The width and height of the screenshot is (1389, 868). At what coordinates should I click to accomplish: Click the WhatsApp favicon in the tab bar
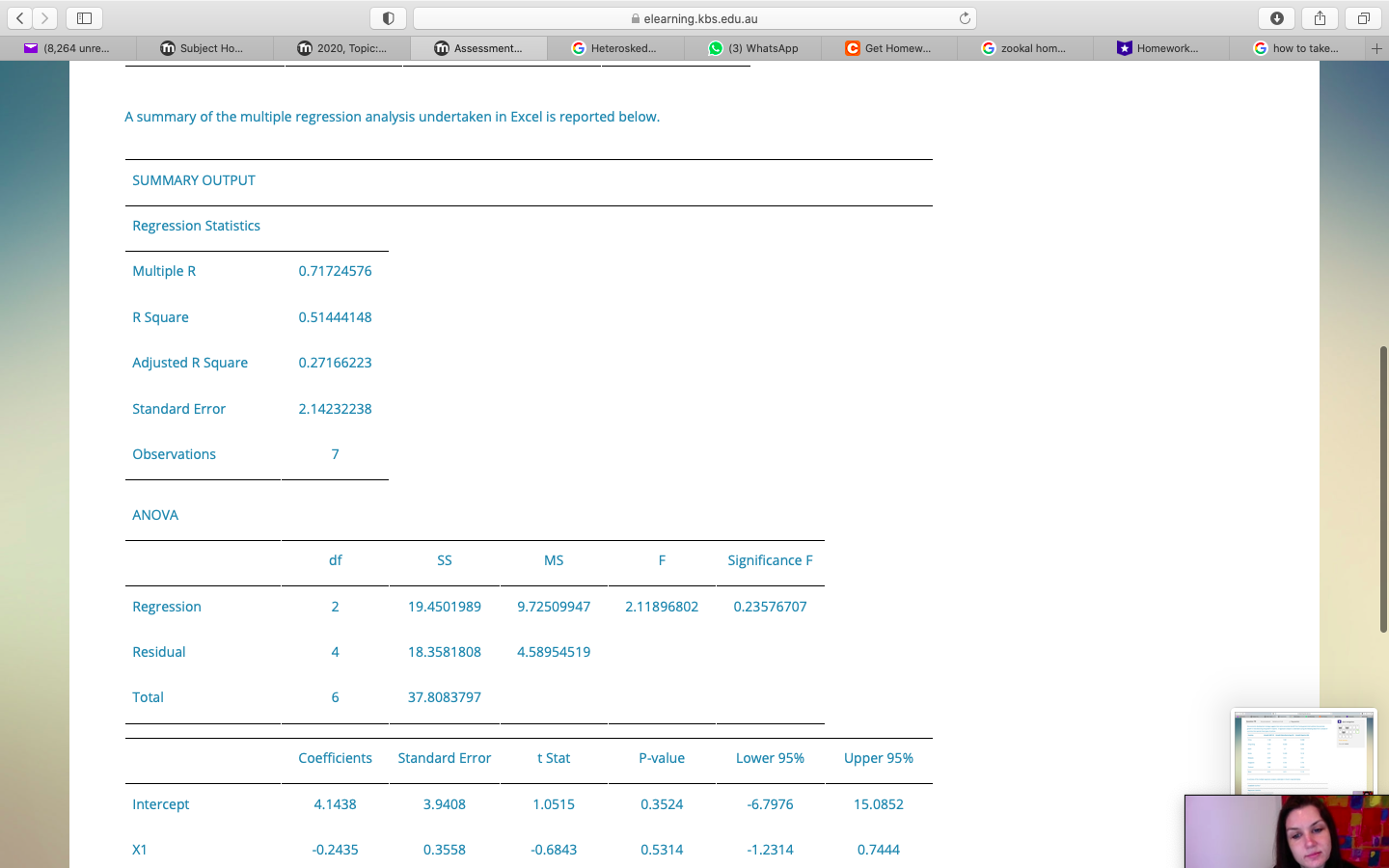point(716,48)
